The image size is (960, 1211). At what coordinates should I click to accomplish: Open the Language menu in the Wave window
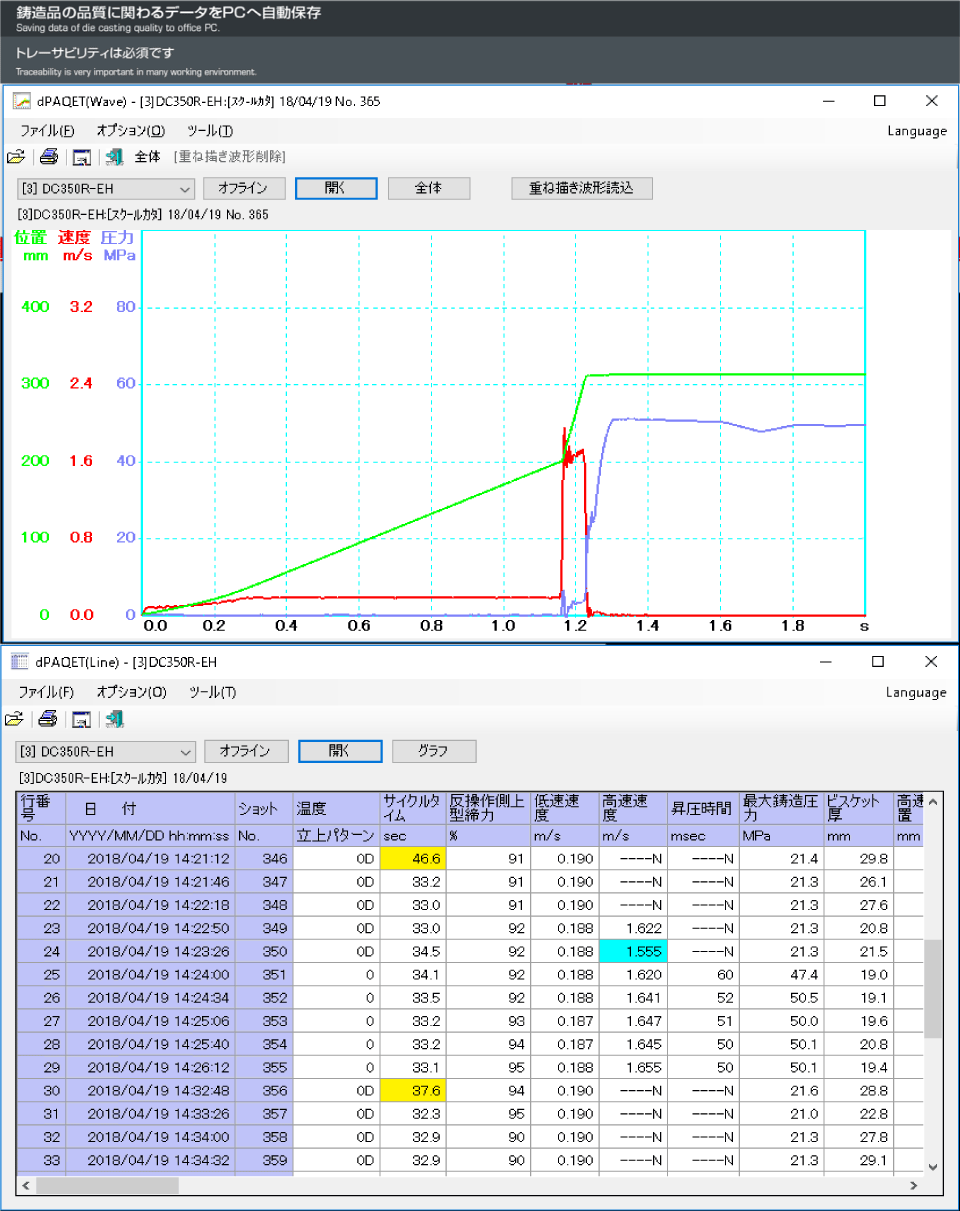tap(916, 131)
